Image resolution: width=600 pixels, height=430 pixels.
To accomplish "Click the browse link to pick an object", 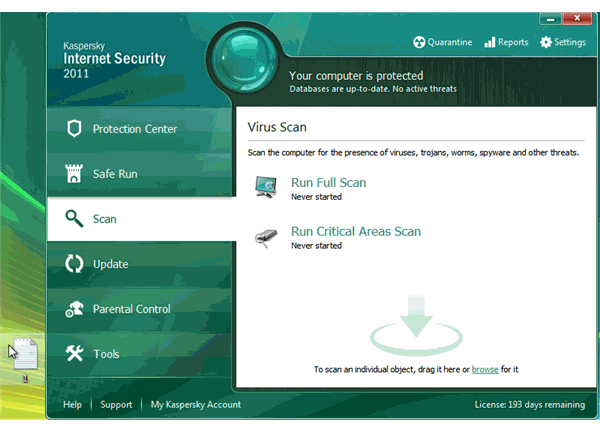I will [x=485, y=370].
